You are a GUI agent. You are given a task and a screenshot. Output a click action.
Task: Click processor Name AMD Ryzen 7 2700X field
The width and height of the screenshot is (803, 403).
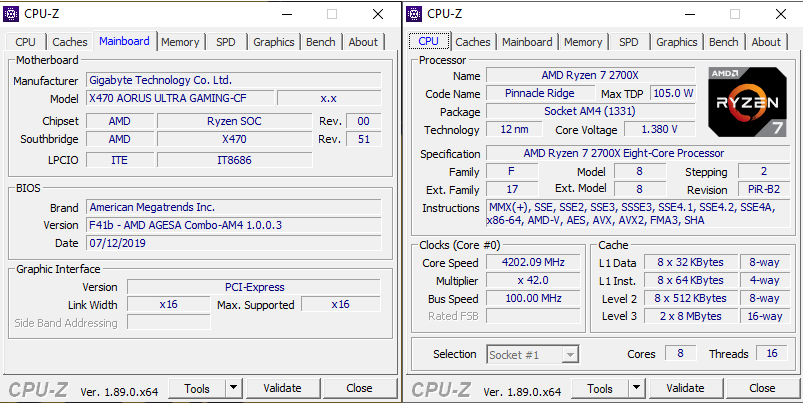(x=590, y=75)
